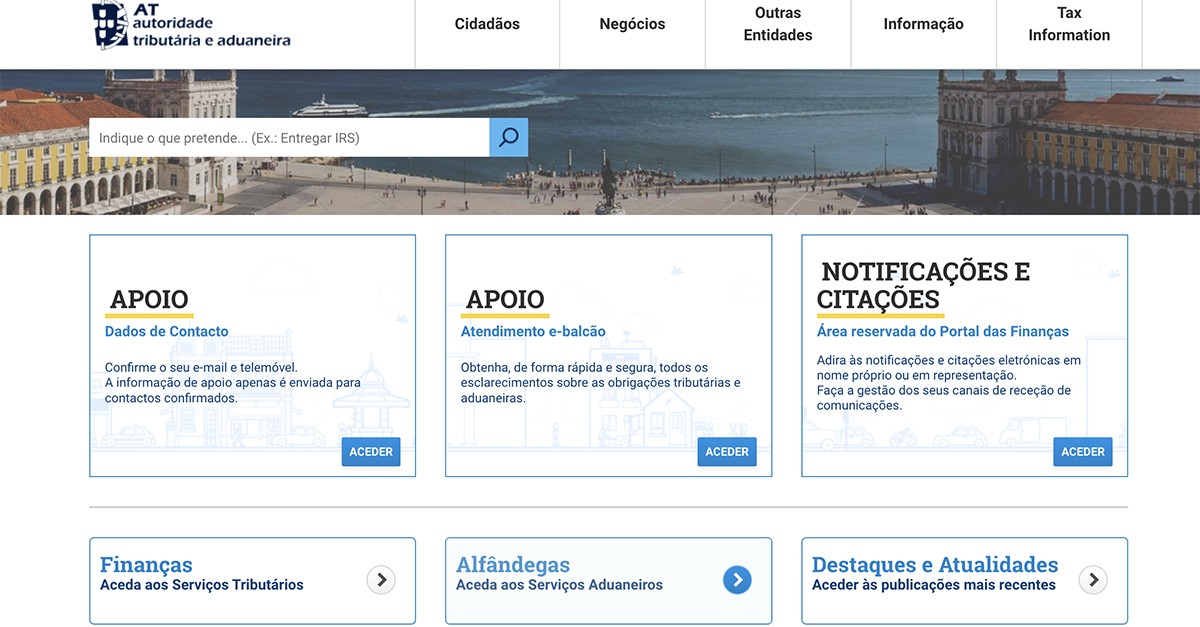Click ACEDER on Notificações e Citações
This screenshot has width=1200, height=627.
pos(1082,451)
